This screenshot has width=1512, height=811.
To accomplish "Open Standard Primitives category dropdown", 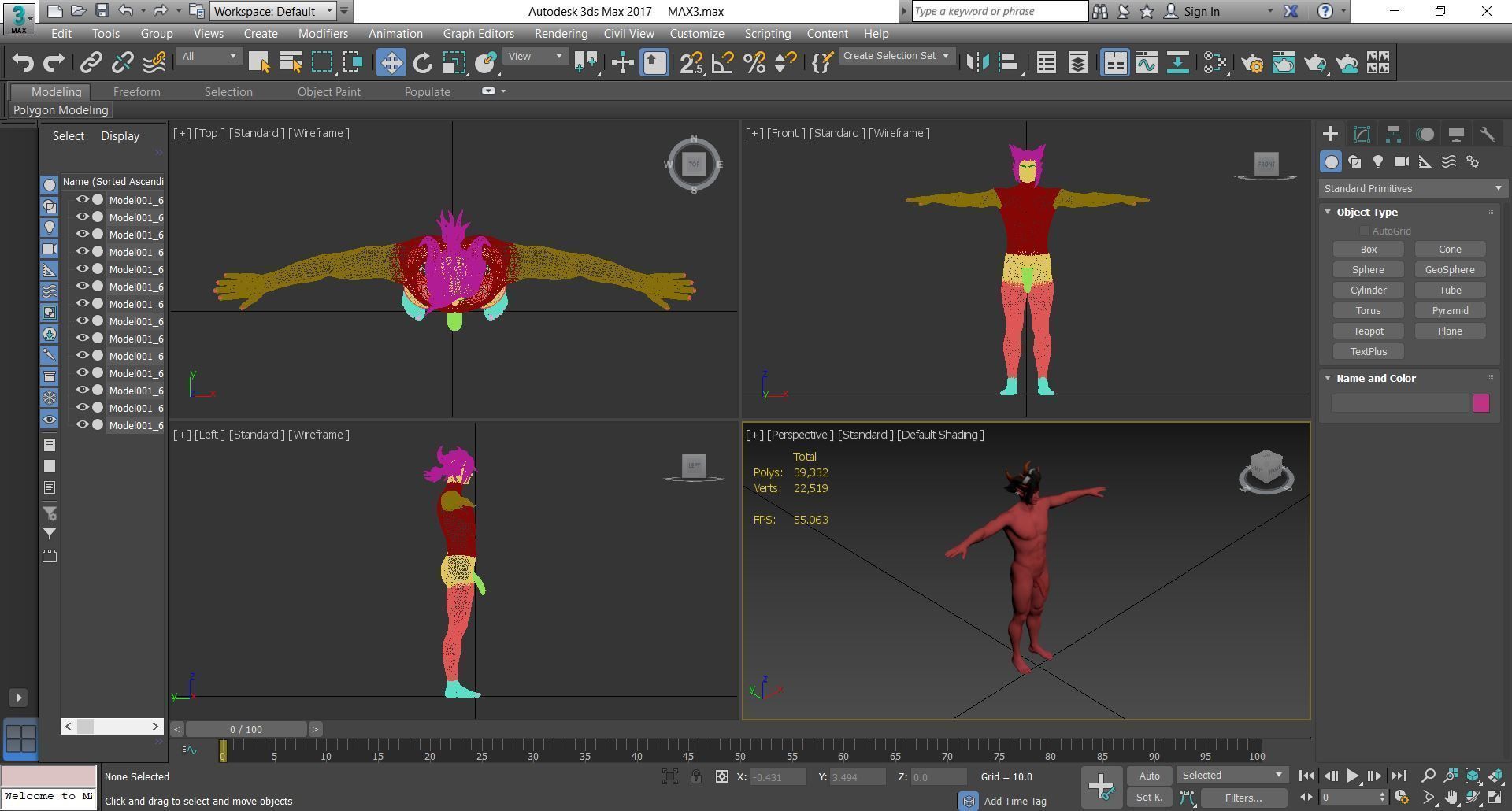I will 1413,188.
